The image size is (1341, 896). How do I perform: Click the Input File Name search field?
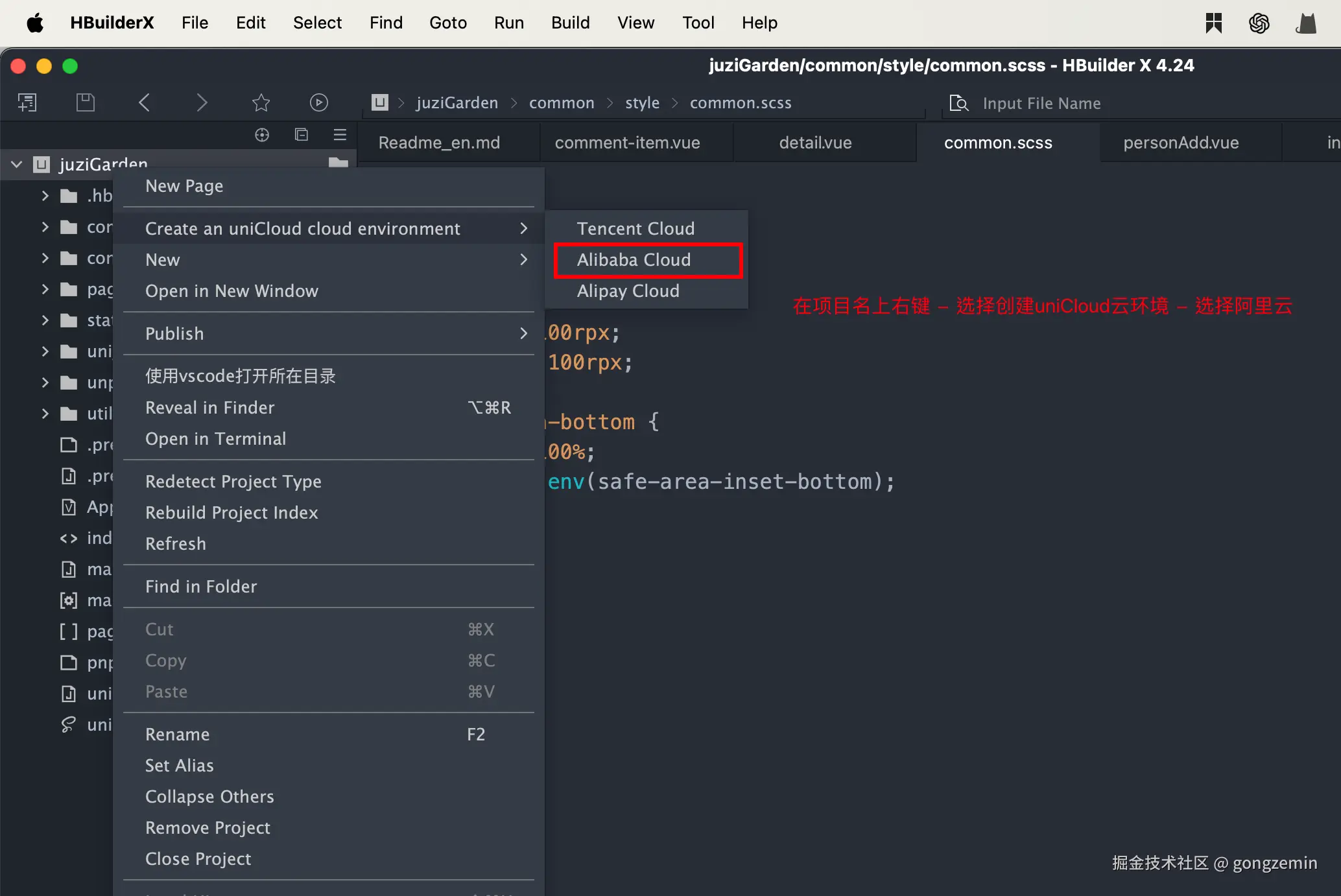(1041, 103)
